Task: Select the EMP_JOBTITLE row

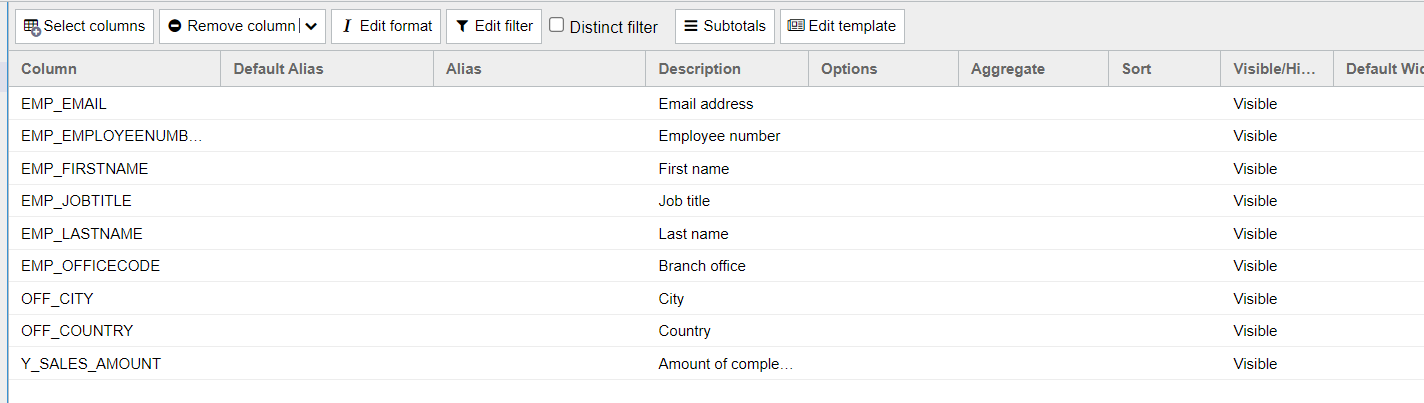Action: pyautogui.click(x=76, y=201)
